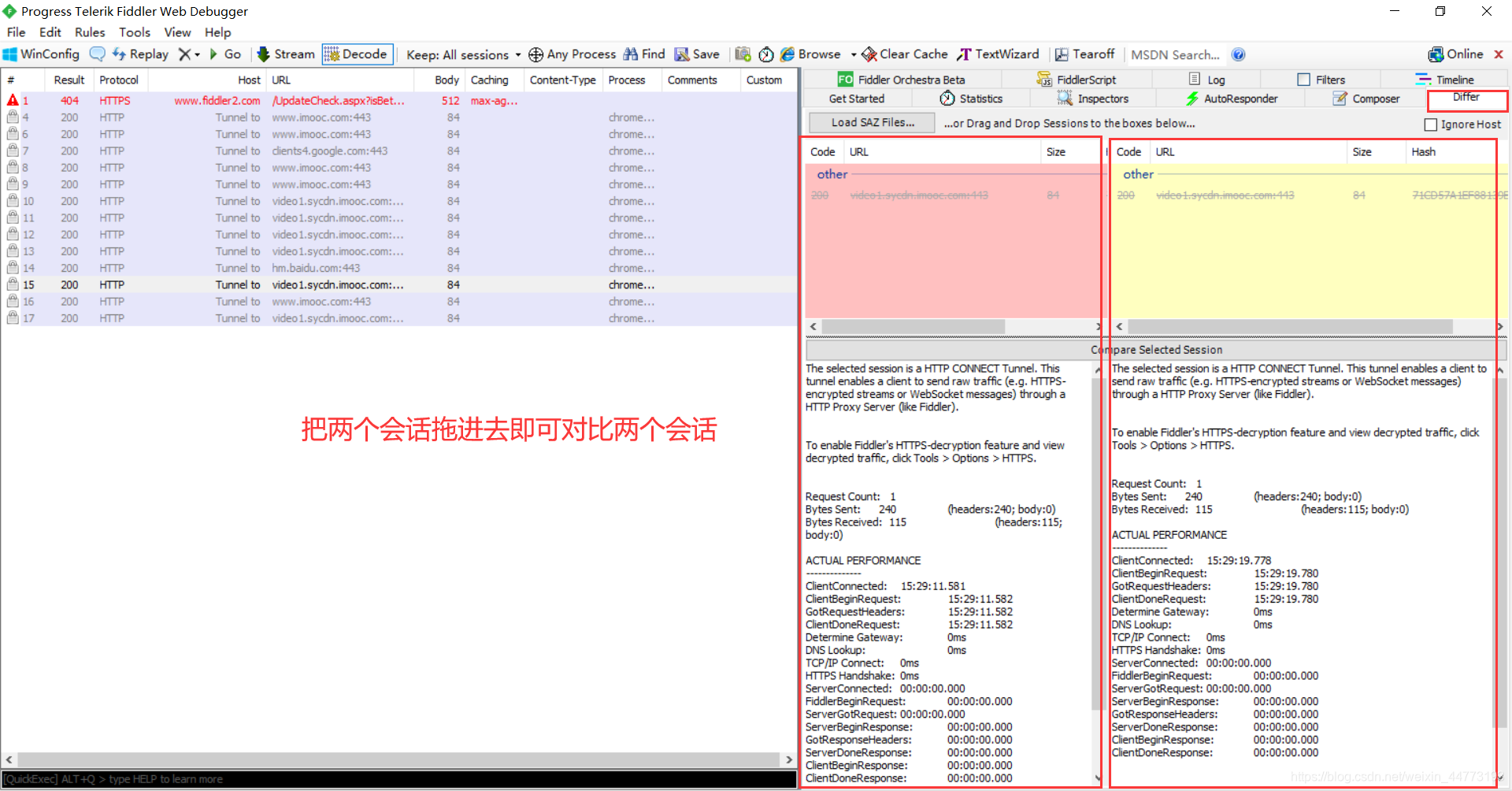Open the View menu
The image size is (1512, 791).
tap(177, 32)
